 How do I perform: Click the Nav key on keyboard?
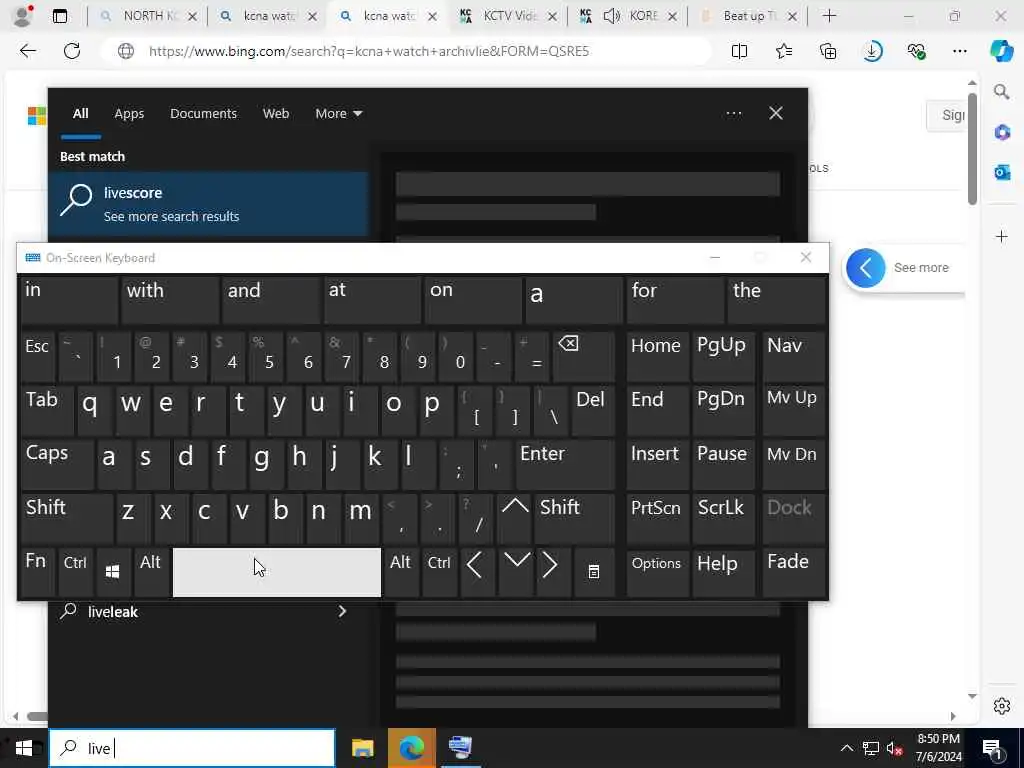[x=793, y=357]
